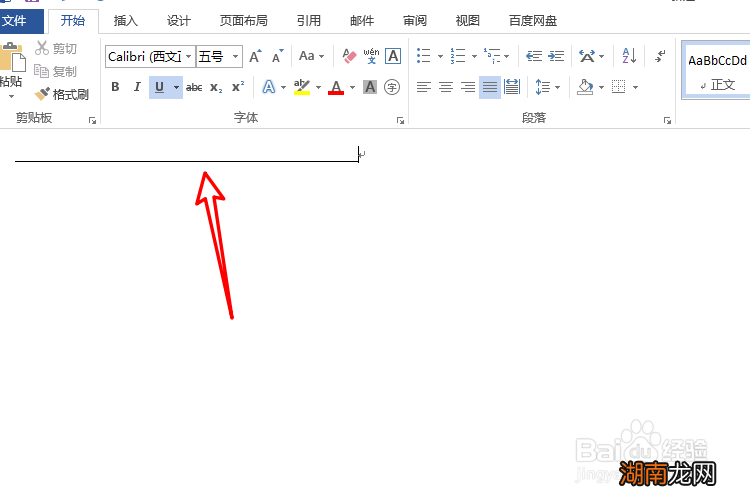Open clipboard pane dialog launcher

coord(92,121)
